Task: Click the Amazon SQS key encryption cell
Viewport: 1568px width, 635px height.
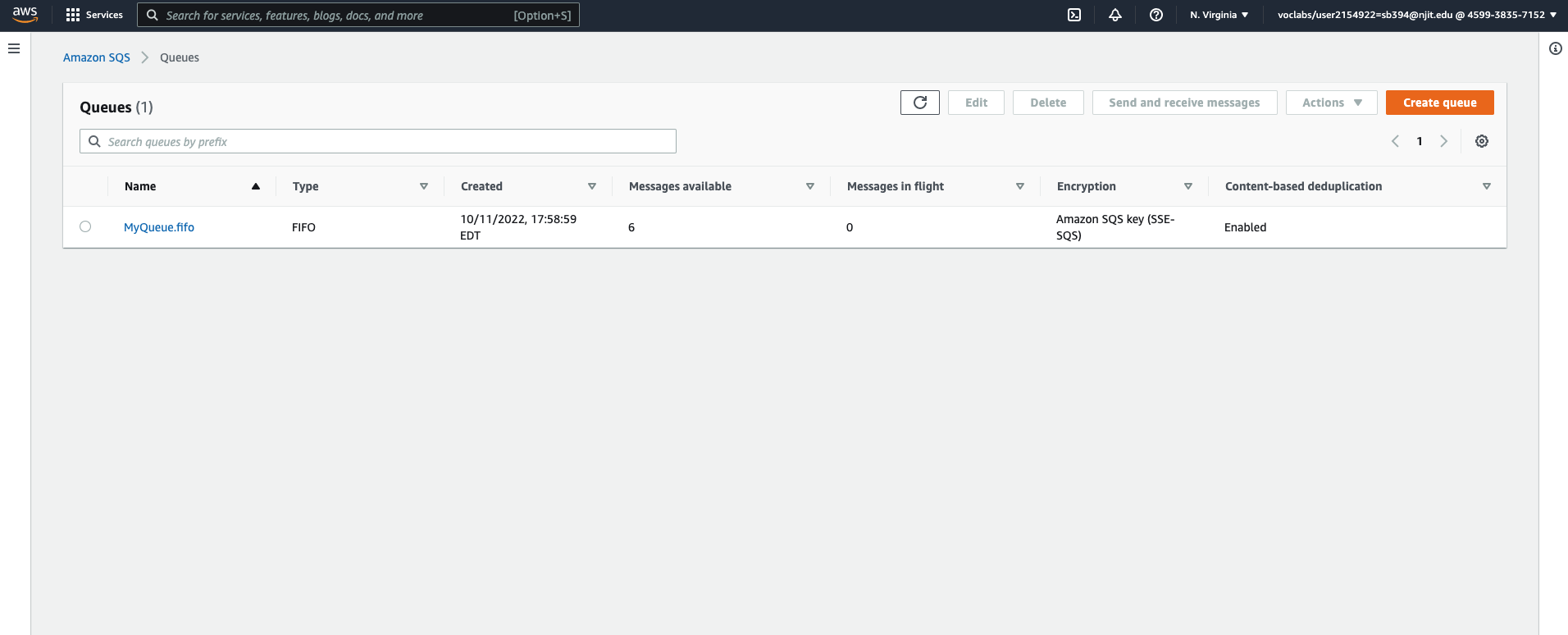Action: tap(1115, 227)
